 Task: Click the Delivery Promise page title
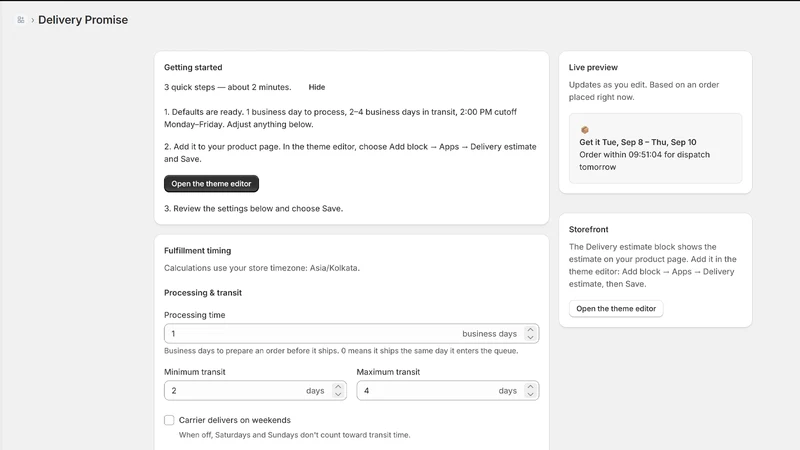coord(83,20)
